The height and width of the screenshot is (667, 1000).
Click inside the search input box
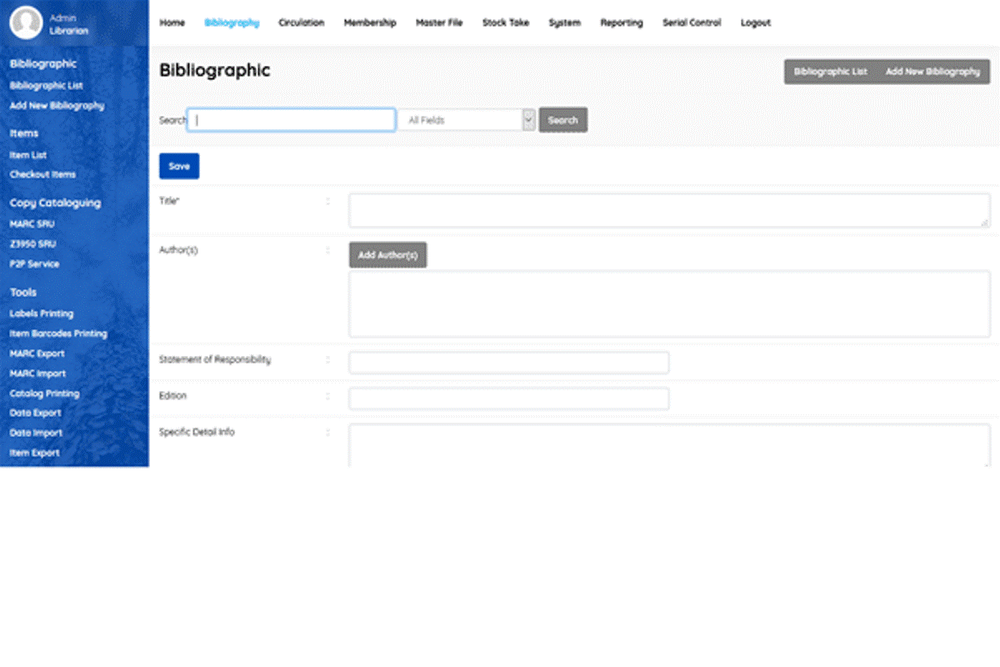290,119
